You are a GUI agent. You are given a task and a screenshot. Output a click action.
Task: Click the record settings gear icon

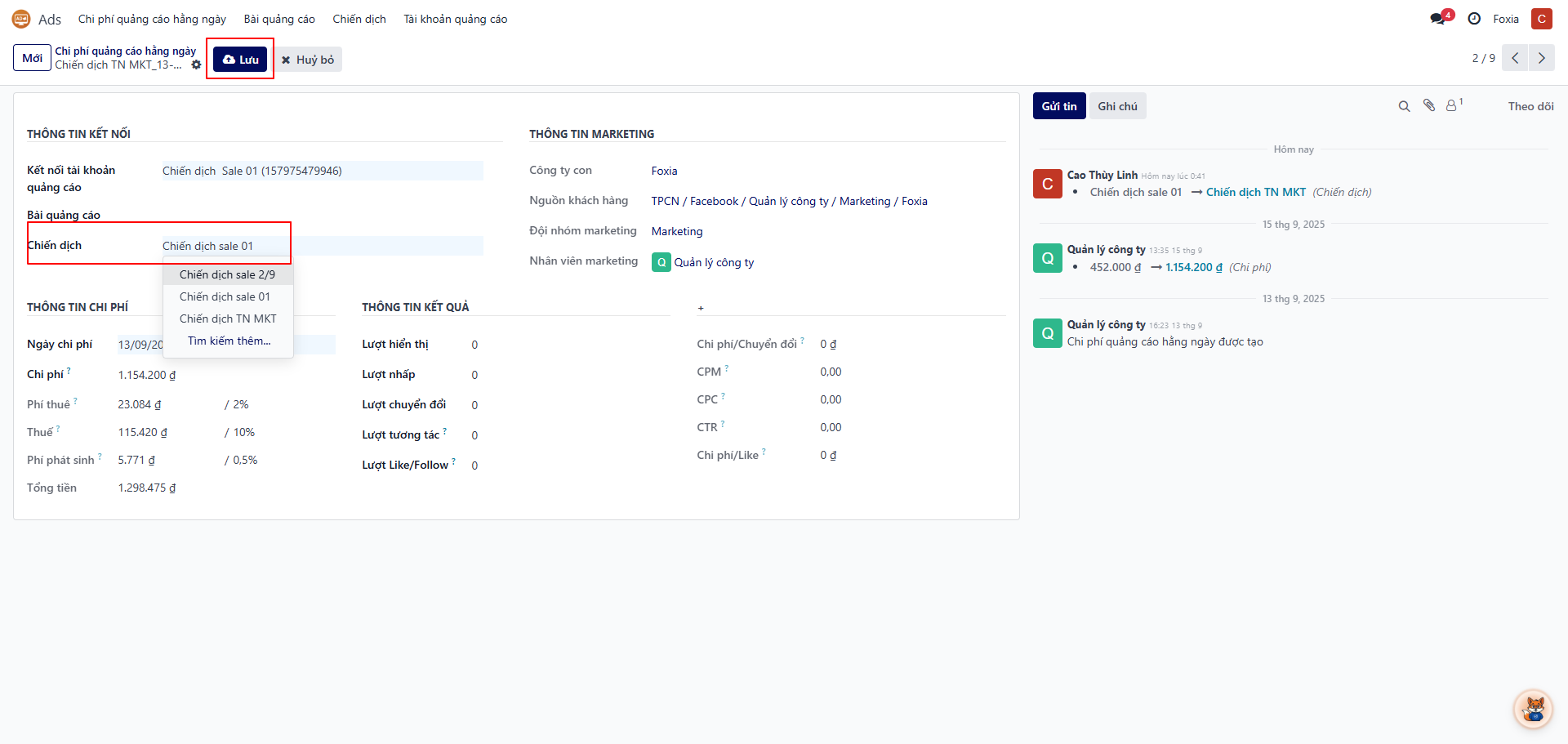tap(196, 65)
